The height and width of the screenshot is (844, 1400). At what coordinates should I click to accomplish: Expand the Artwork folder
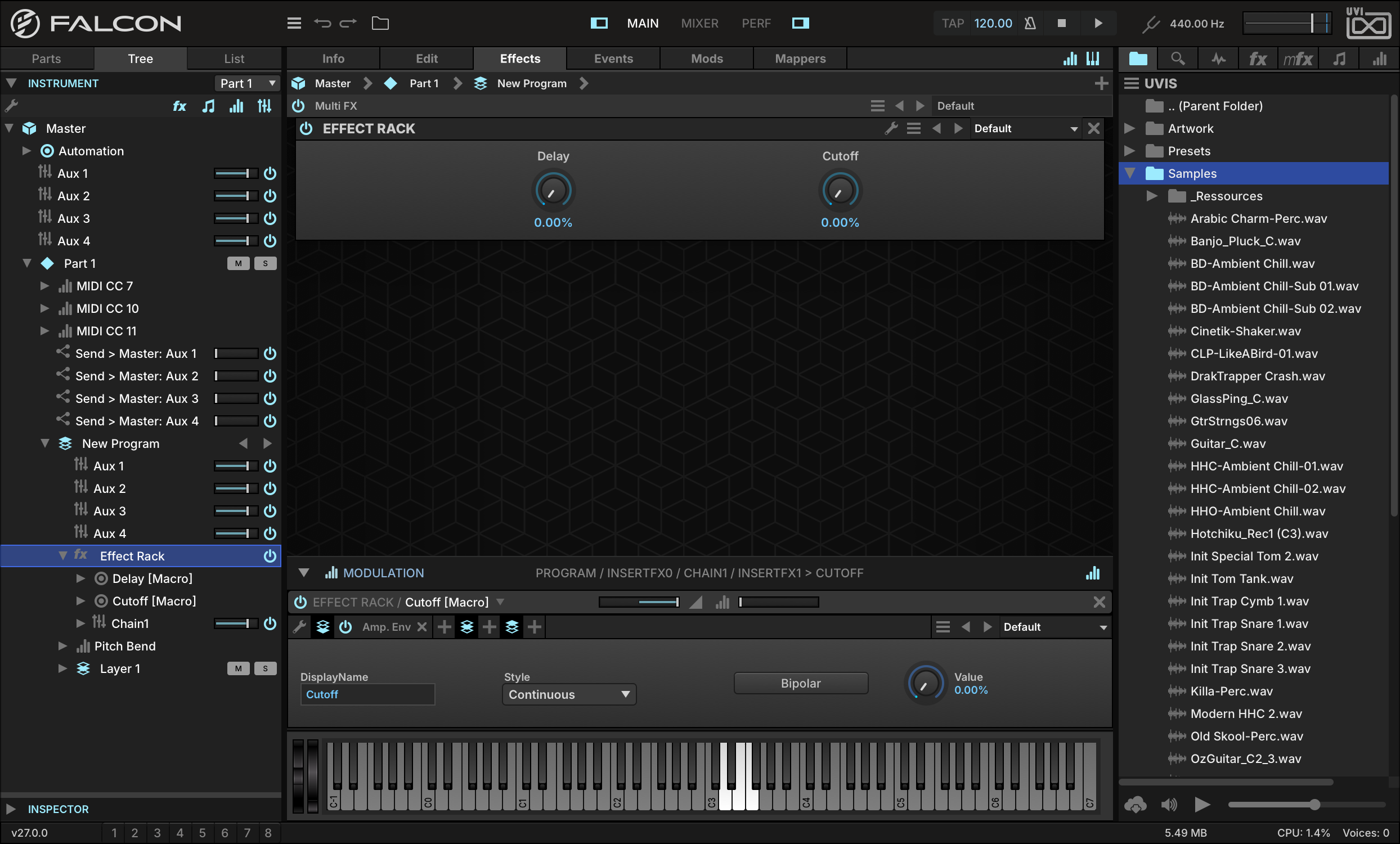[x=1129, y=128]
